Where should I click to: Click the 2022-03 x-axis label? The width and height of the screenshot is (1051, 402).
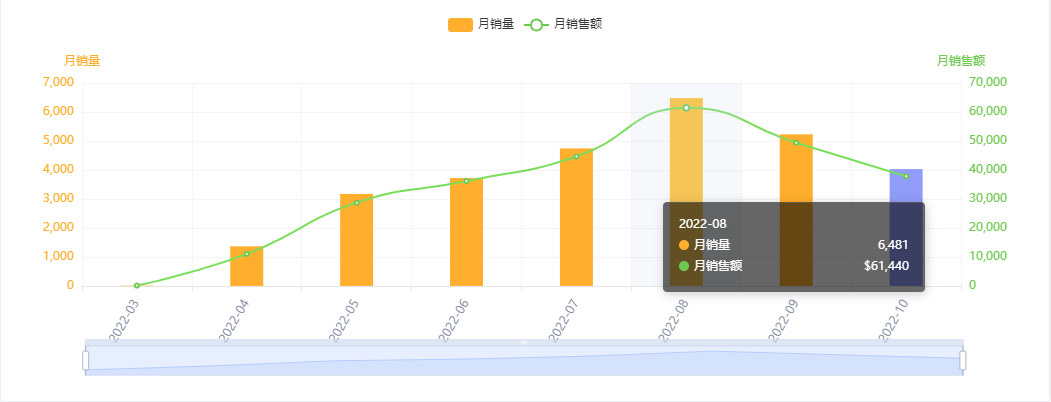point(124,320)
